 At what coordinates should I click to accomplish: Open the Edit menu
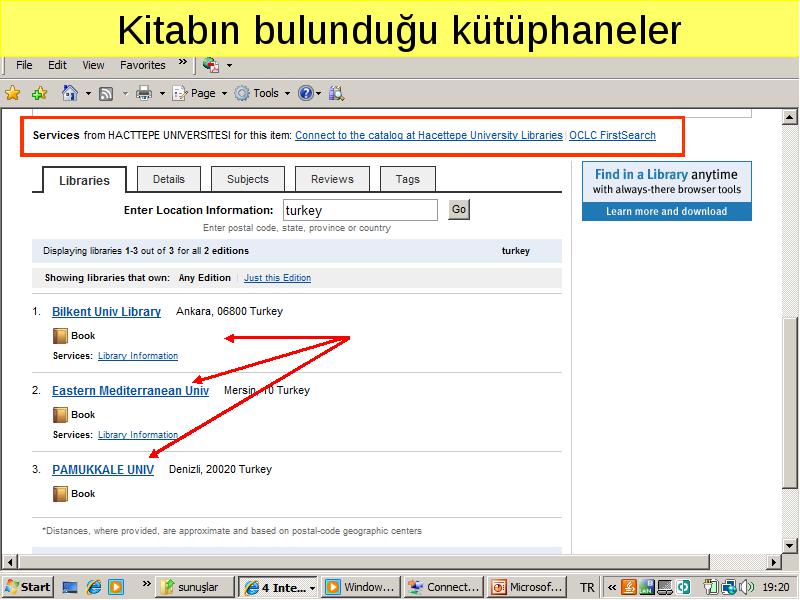(x=57, y=65)
